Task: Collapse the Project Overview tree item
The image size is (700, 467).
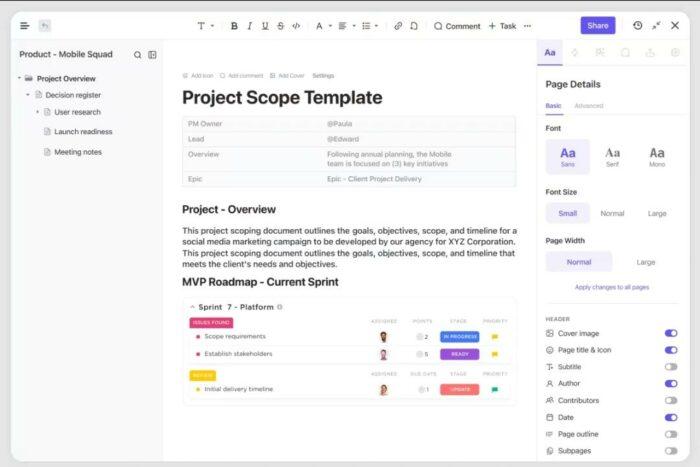Action: 19,78
